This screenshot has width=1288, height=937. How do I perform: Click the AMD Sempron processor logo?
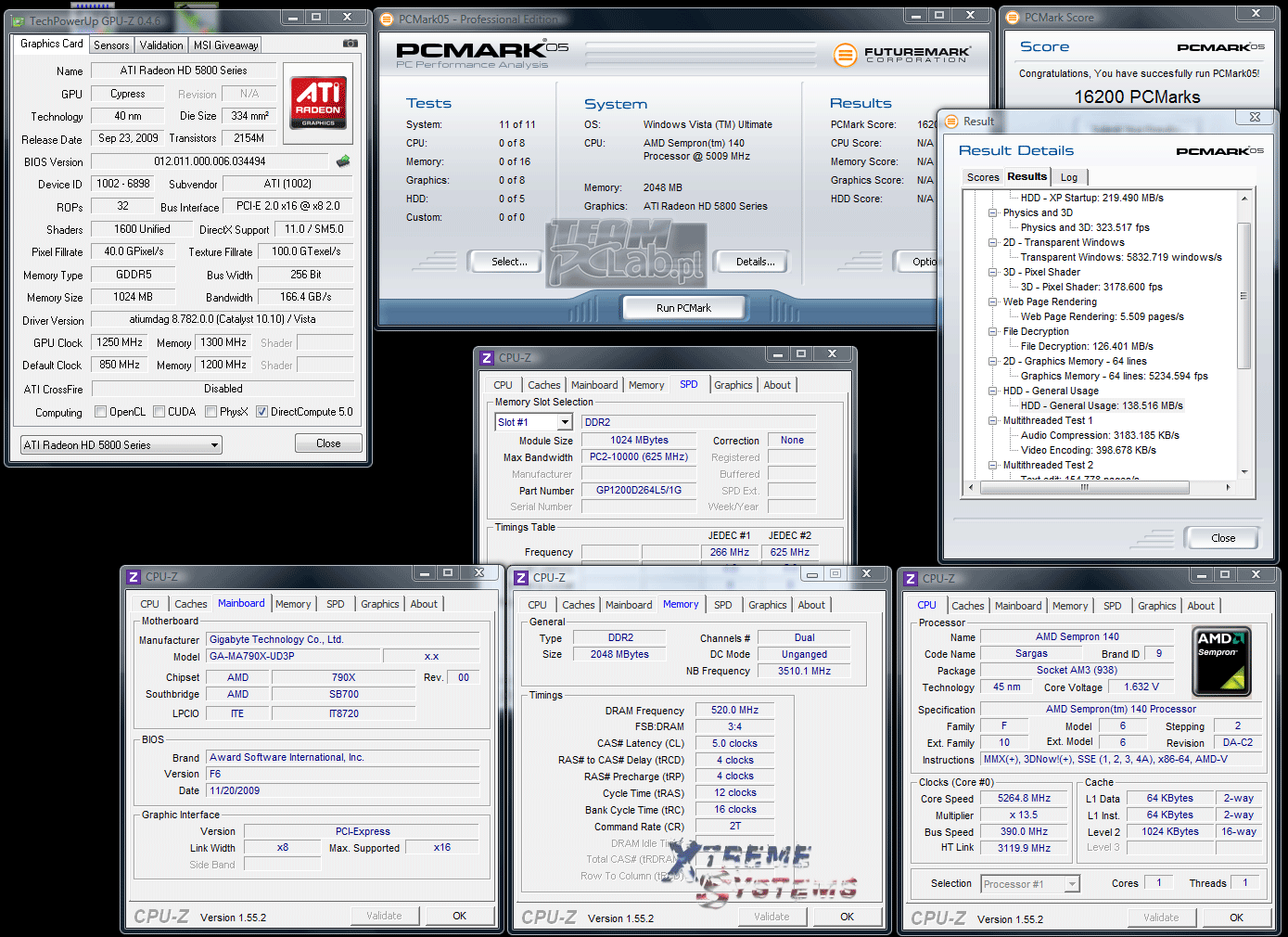click(x=1221, y=661)
